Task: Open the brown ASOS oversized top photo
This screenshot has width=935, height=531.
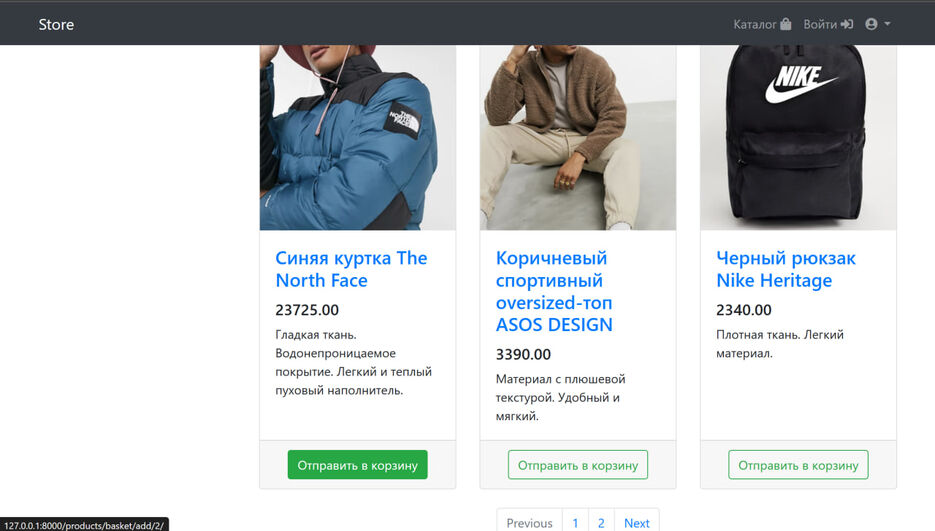Action: tap(578, 138)
